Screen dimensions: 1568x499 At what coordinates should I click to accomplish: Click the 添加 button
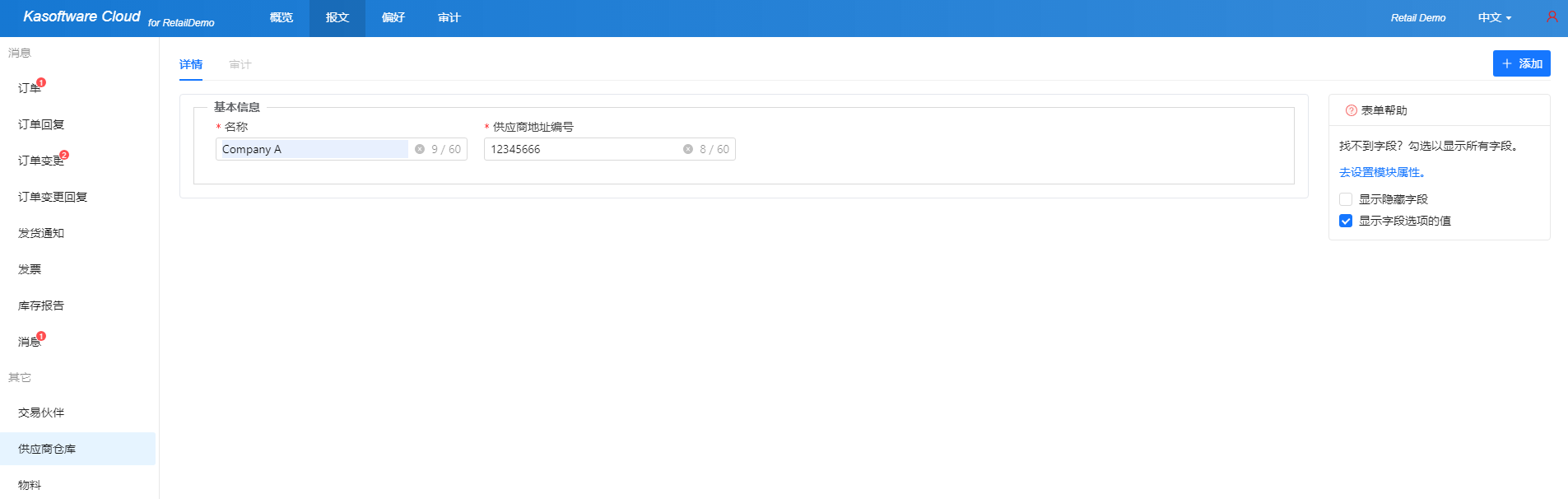(1521, 63)
